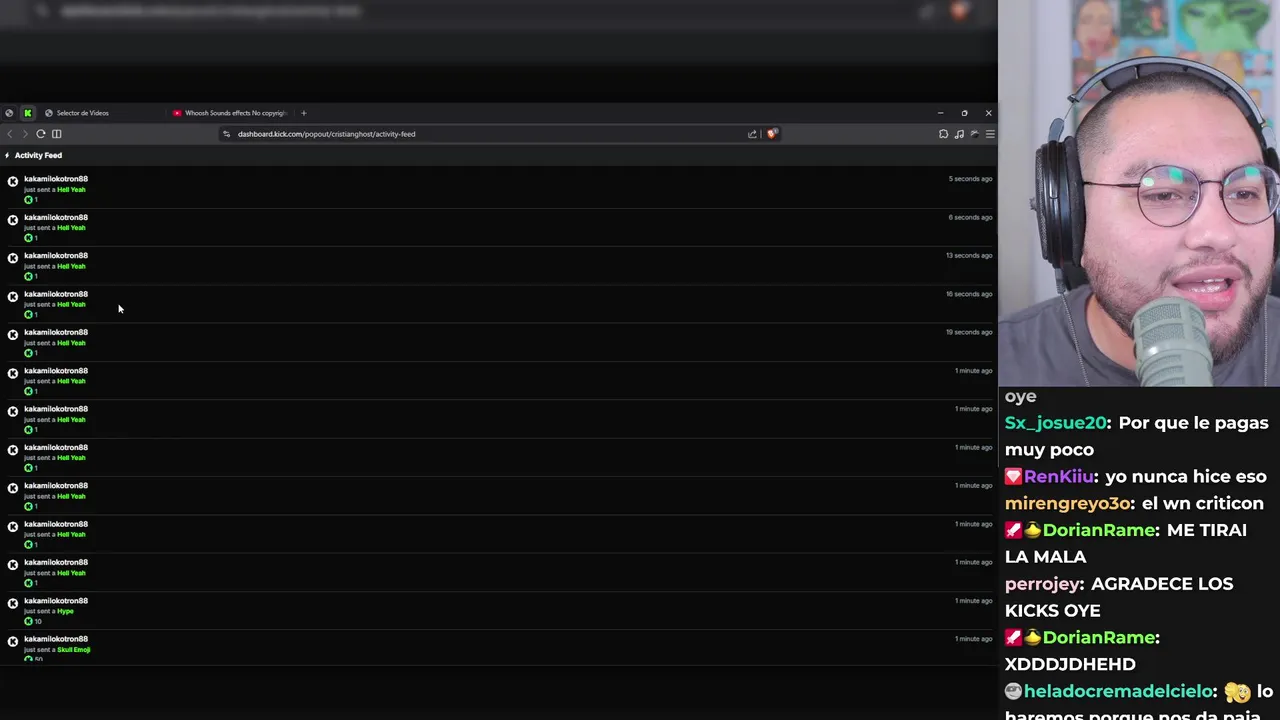This screenshot has height=720, width=1280.
Task: Click heladocremadelcielo username in stream chat
Action: 1120,691
